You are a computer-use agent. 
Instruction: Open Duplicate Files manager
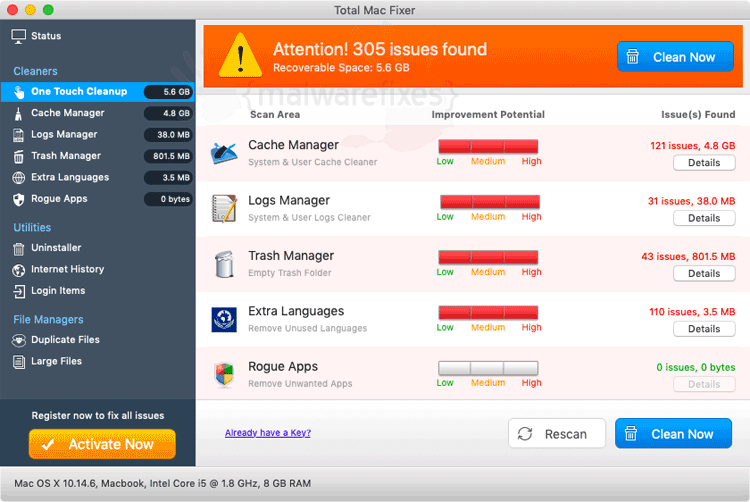click(98, 339)
